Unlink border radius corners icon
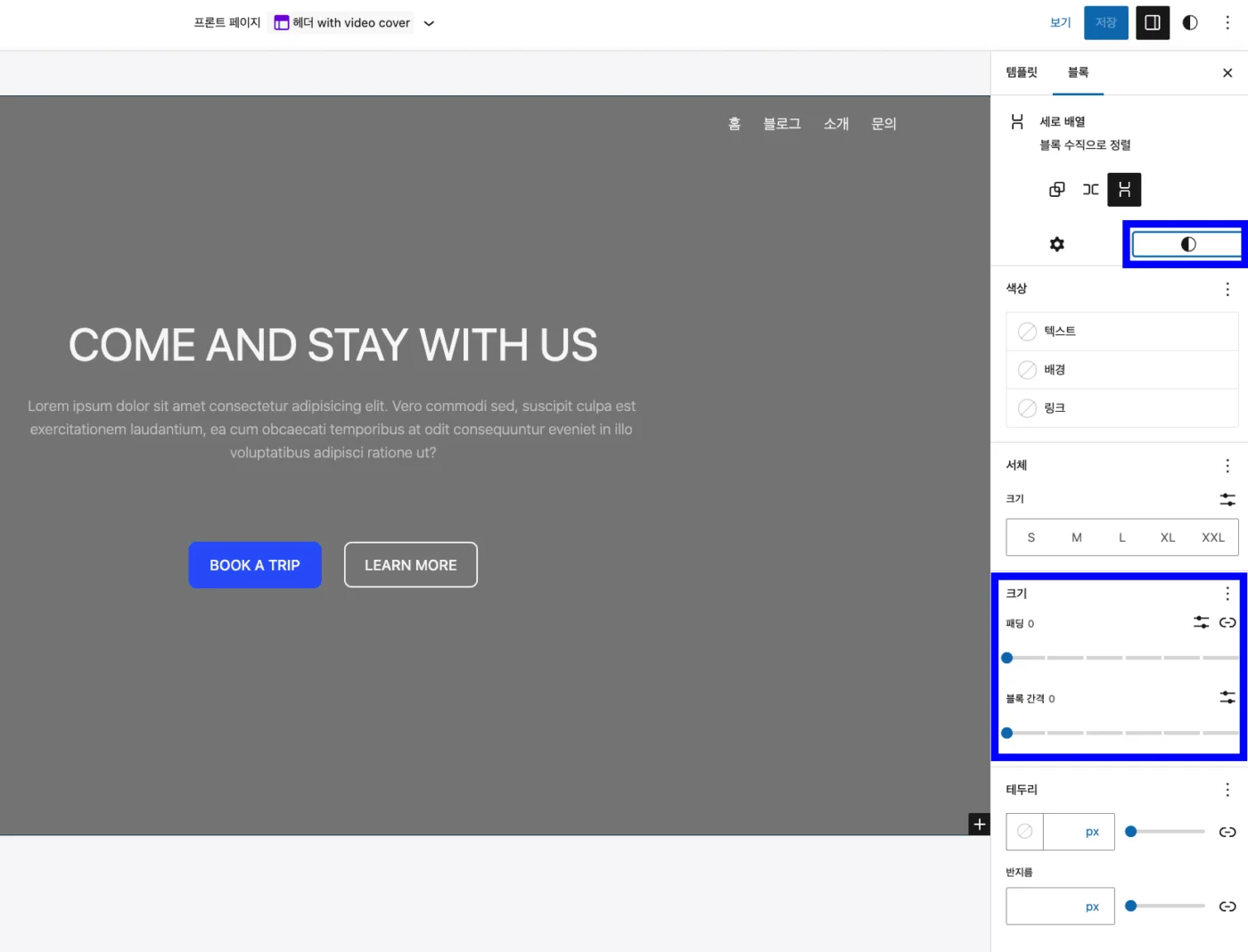The width and height of the screenshot is (1248, 952). click(1227, 907)
